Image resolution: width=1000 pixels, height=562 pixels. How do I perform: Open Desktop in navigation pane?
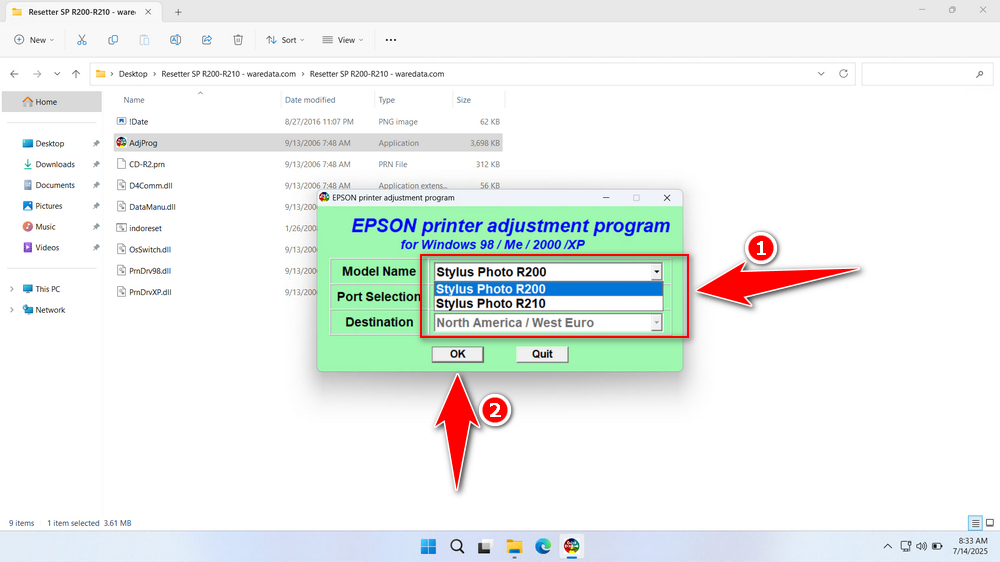click(x=50, y=144)
